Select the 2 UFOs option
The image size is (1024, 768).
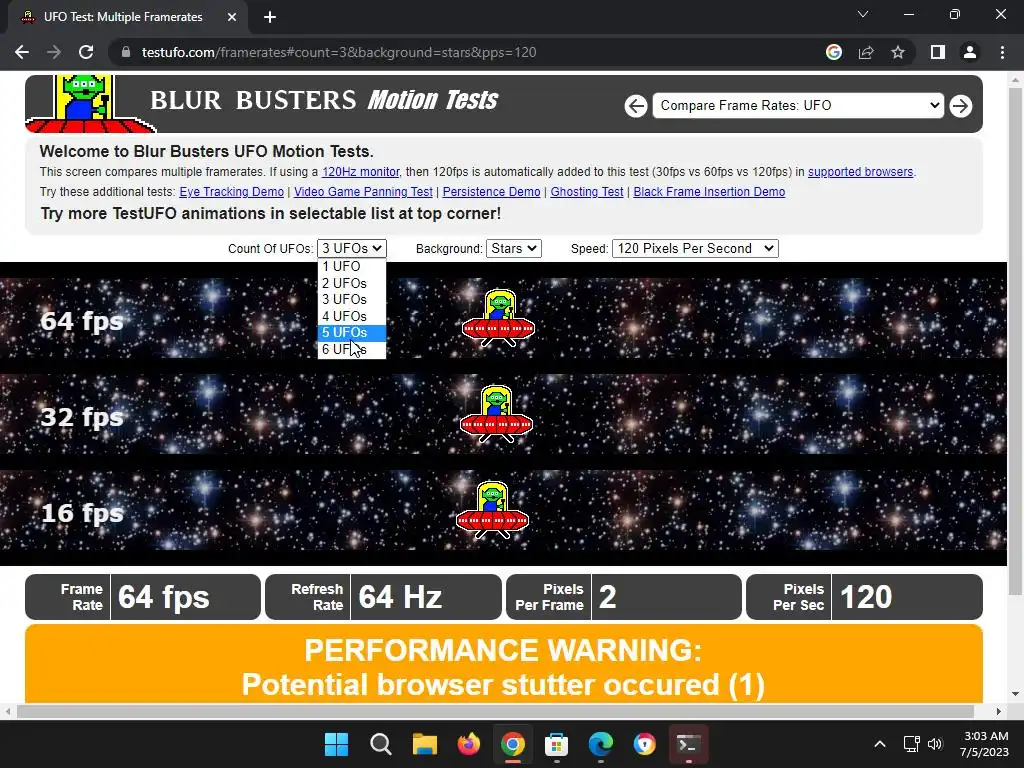coord(351,283)
